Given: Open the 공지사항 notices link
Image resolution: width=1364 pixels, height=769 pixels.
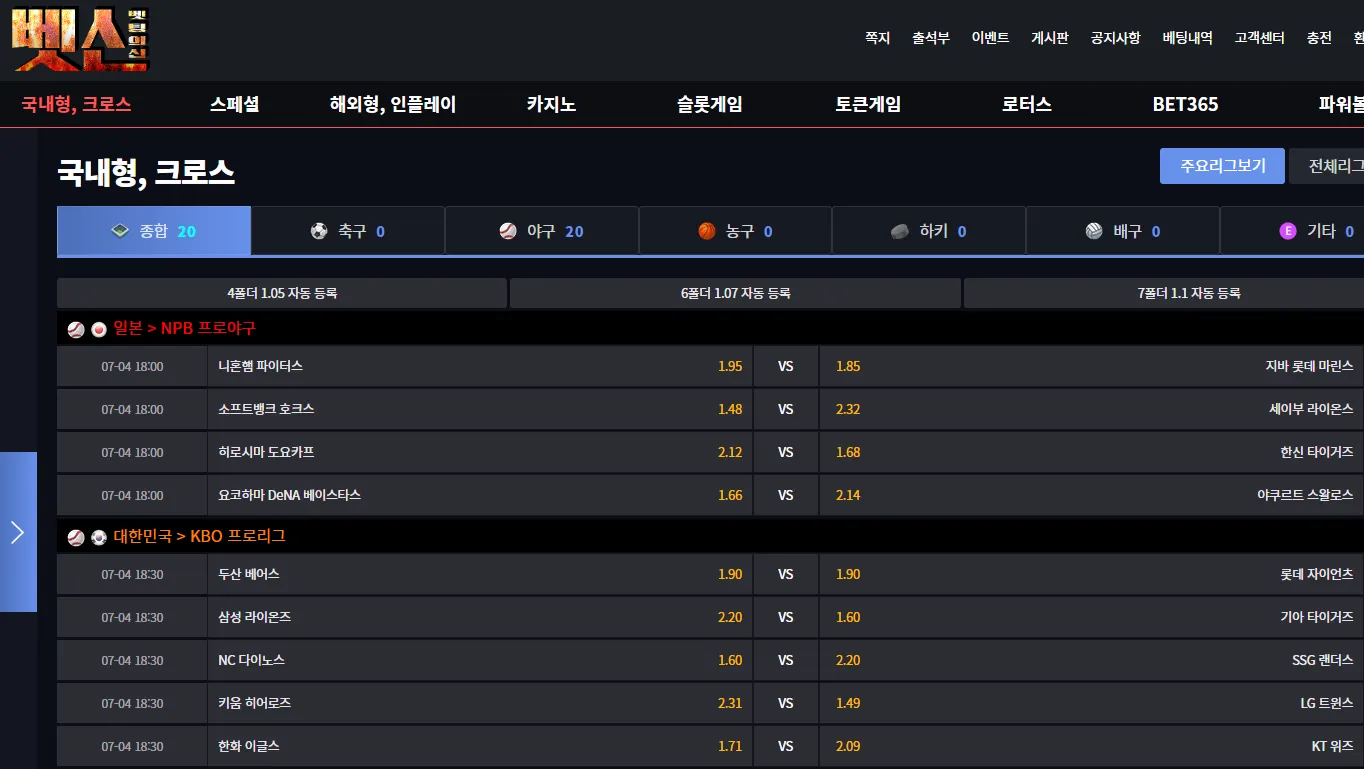Looking at the screenshot, I should click(1115, 38).
